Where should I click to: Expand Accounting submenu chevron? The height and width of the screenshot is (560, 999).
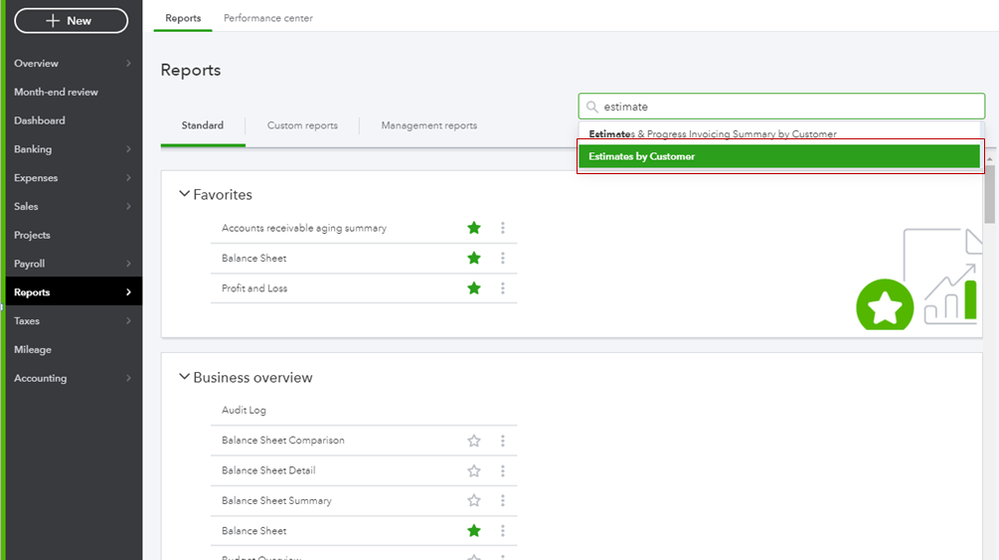click(x=128, y=378)
